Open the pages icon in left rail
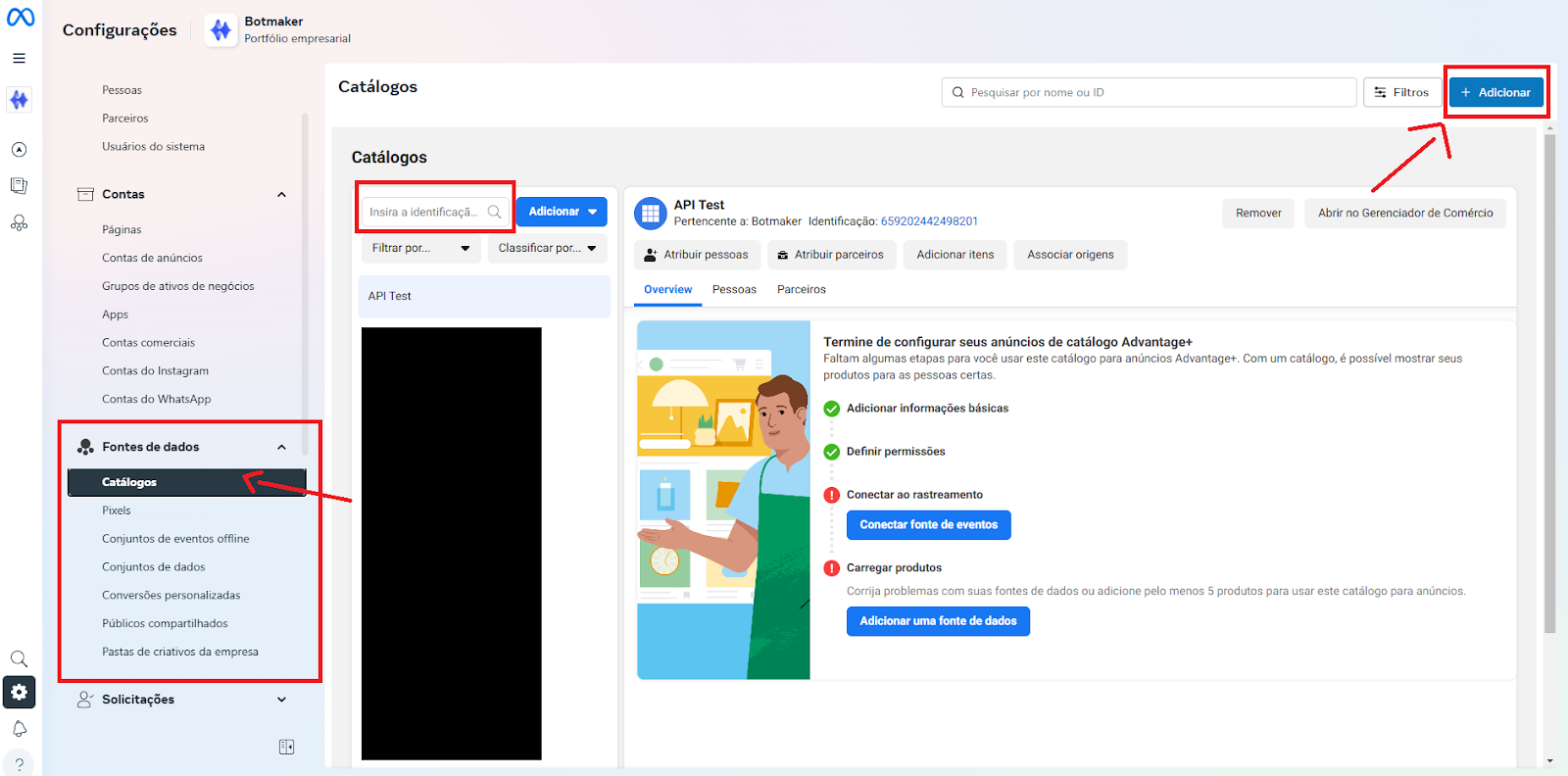Screen dimensions: 1568x776 (19, 185)
